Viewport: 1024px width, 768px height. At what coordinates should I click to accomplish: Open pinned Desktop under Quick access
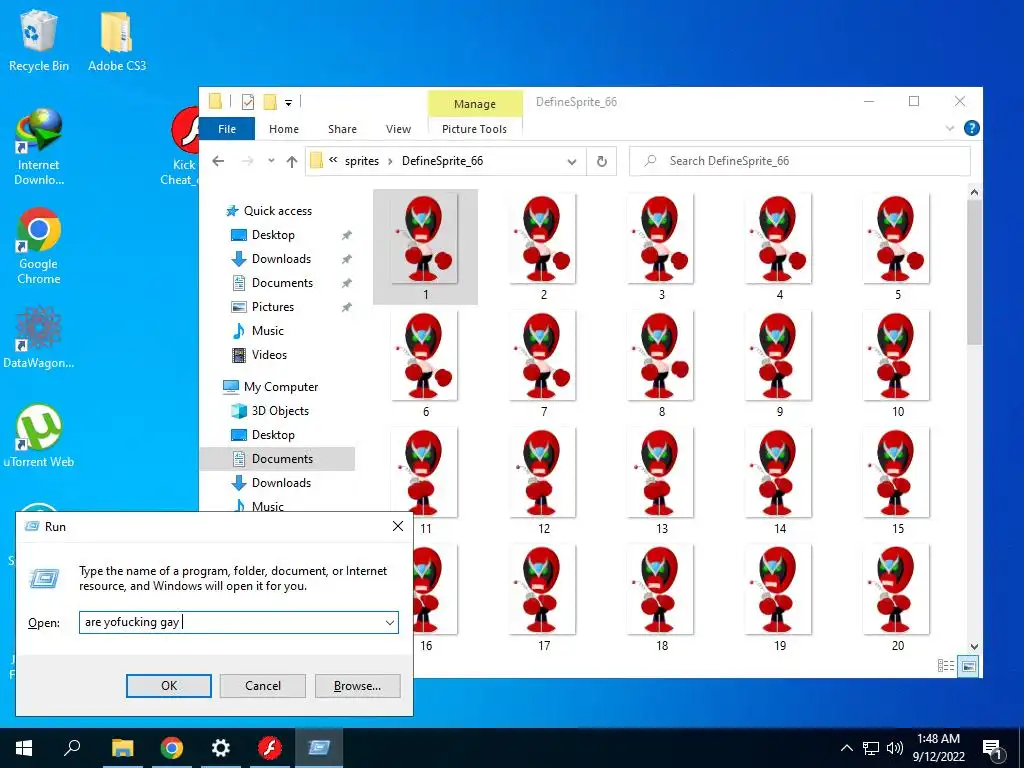(x=273, y=235)
